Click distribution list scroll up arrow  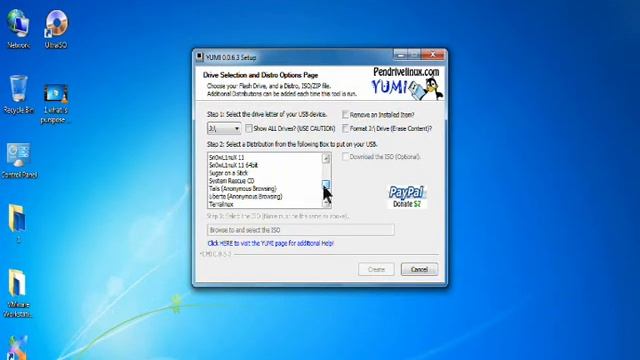(326, 158)
